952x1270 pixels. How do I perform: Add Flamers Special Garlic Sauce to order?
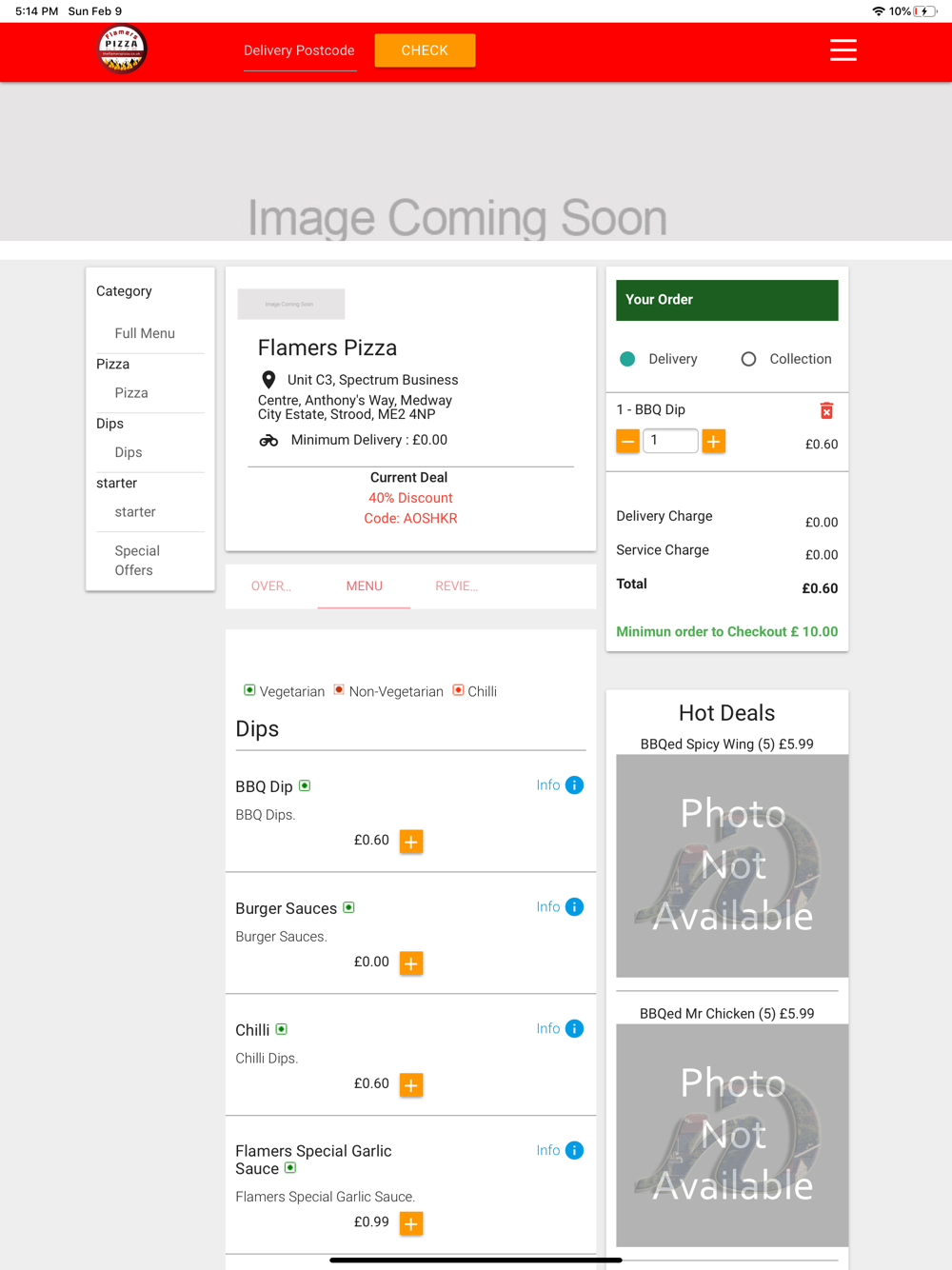click(411, 1224)
